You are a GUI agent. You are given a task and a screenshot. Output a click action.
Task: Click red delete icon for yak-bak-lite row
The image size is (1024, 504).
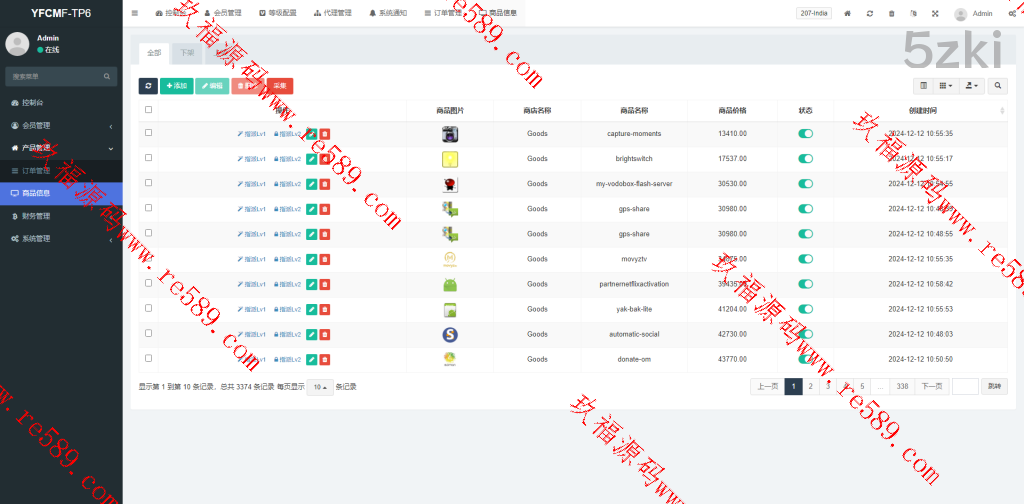point(324,309)
